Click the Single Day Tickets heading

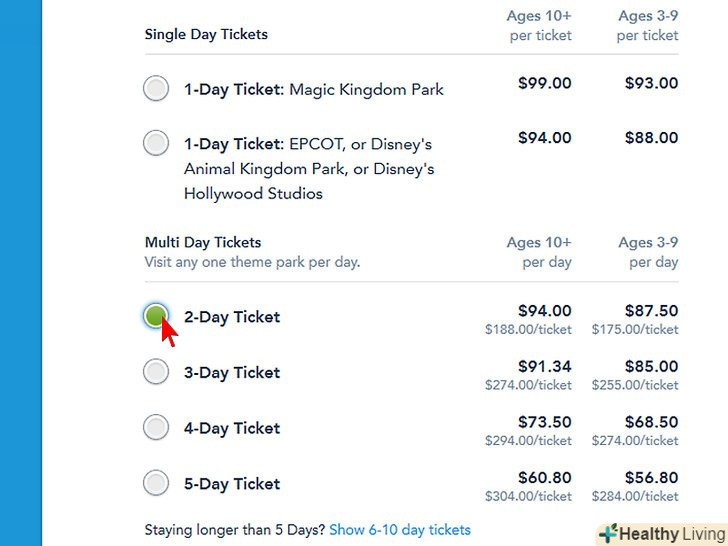(206, 34)
